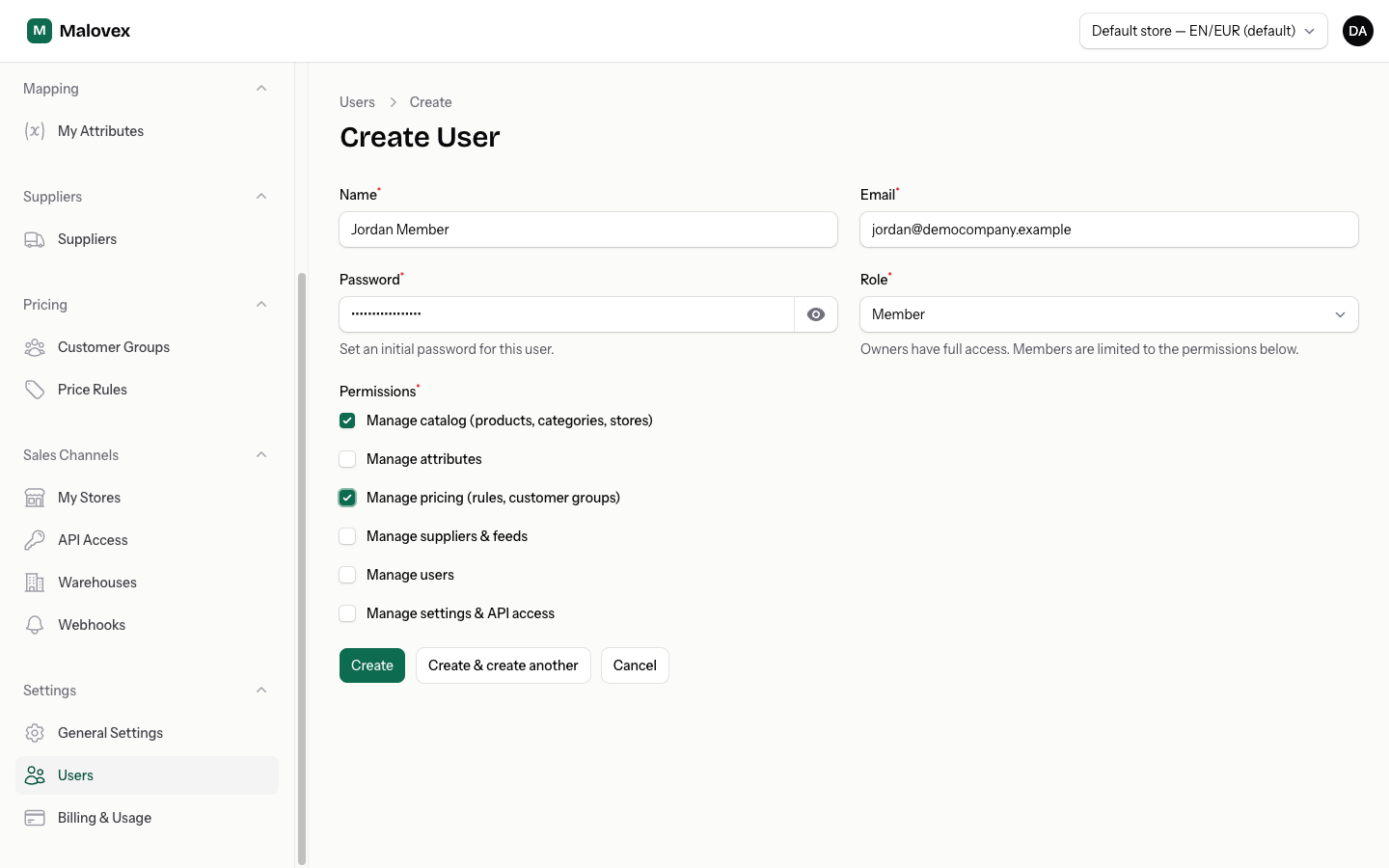Go to Warehouses page
Viewport: 1389px width, 868px height.
pyautogui.click(x=147, y=583)
